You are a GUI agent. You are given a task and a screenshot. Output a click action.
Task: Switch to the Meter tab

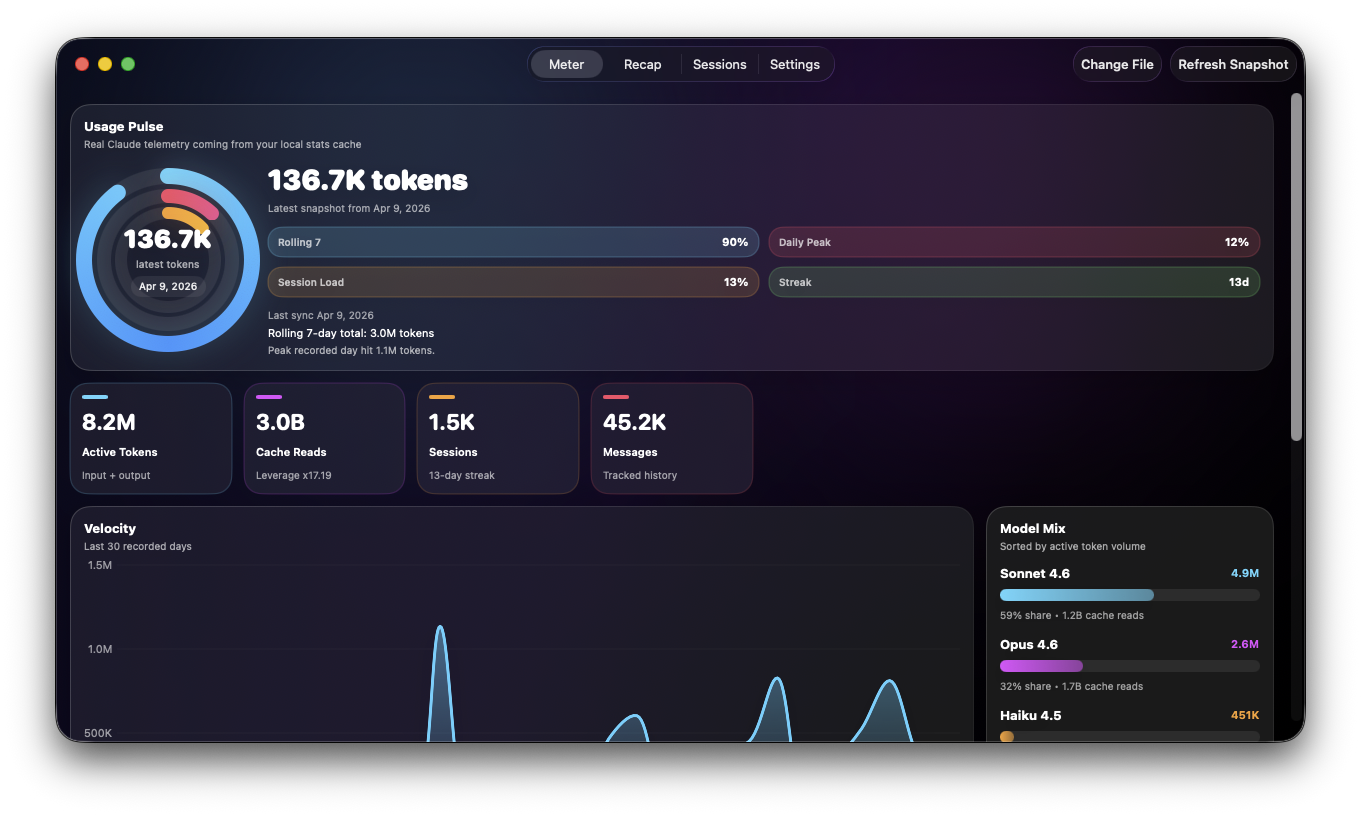(x=566, y=64)
